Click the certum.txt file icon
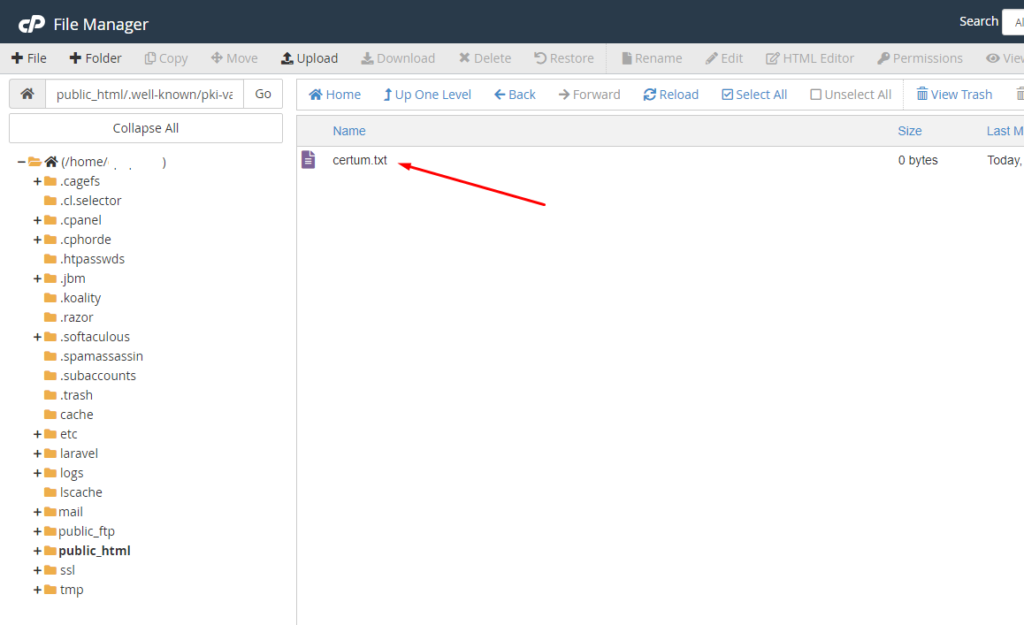 point(309,160)
